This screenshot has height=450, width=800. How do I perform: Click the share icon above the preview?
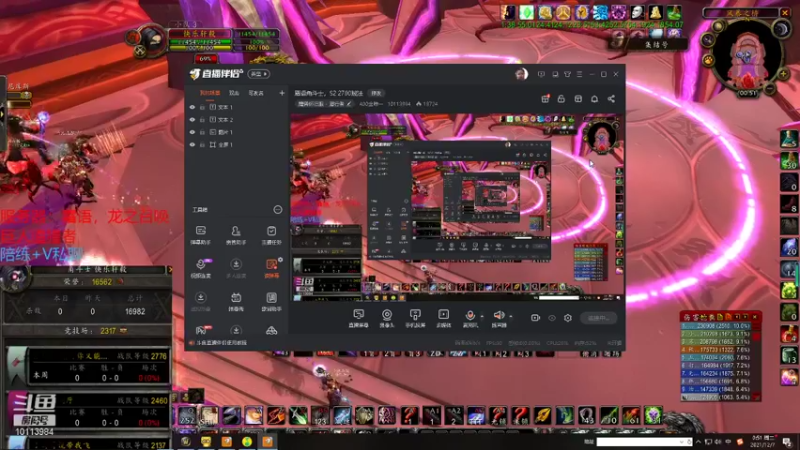(x=611, y=99)
